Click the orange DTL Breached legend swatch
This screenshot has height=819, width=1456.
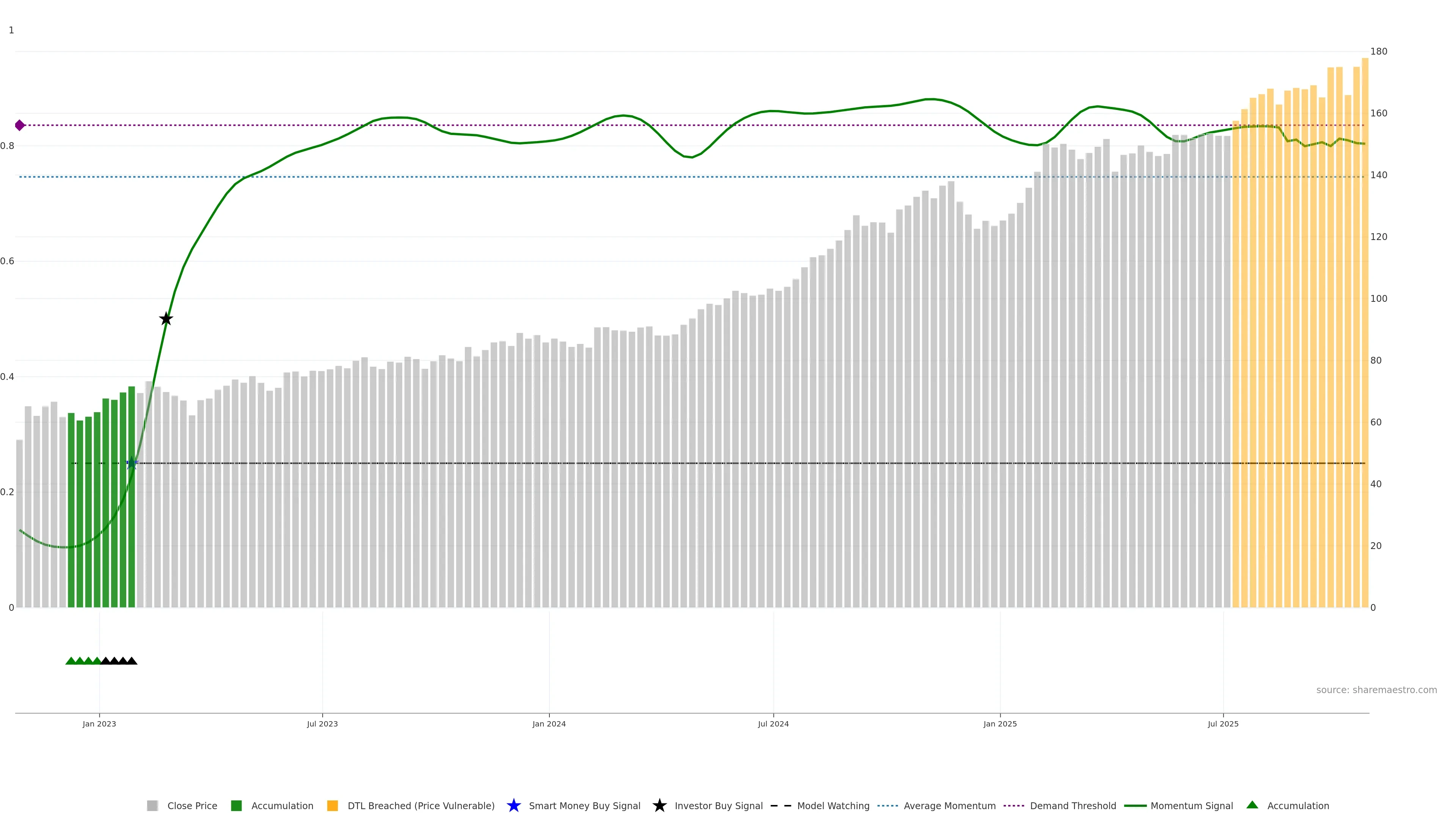333,806
